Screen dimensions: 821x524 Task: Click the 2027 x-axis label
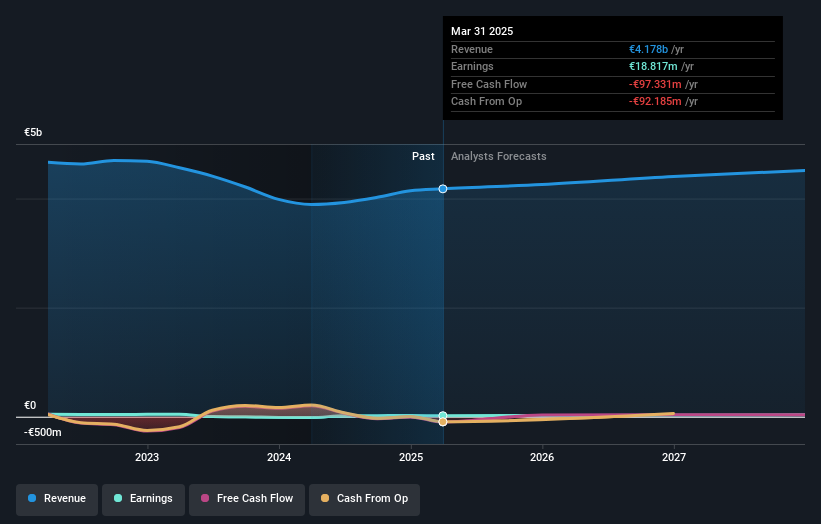coord(674,458)
